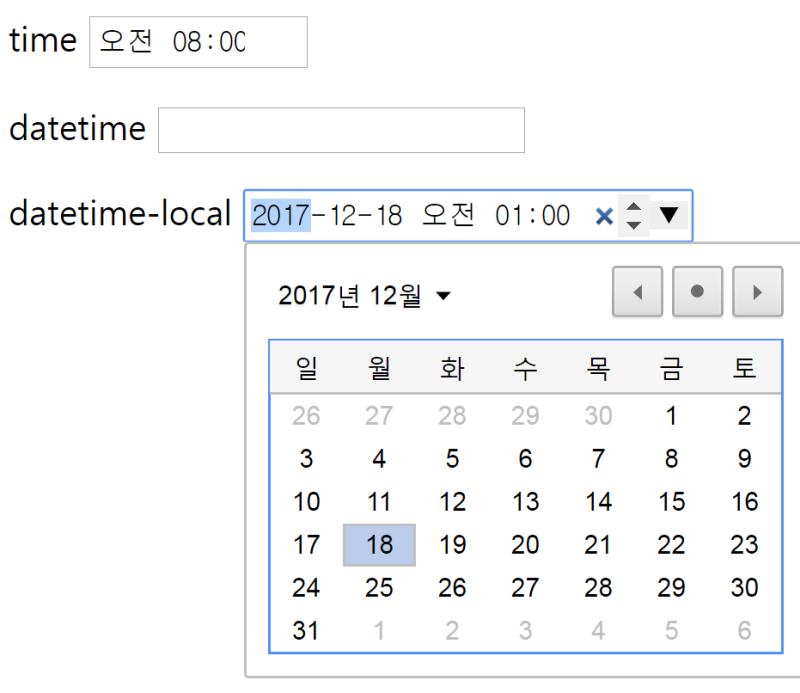Select December 25 on the calendar
The image size is (800, 693).
[379, 588]
